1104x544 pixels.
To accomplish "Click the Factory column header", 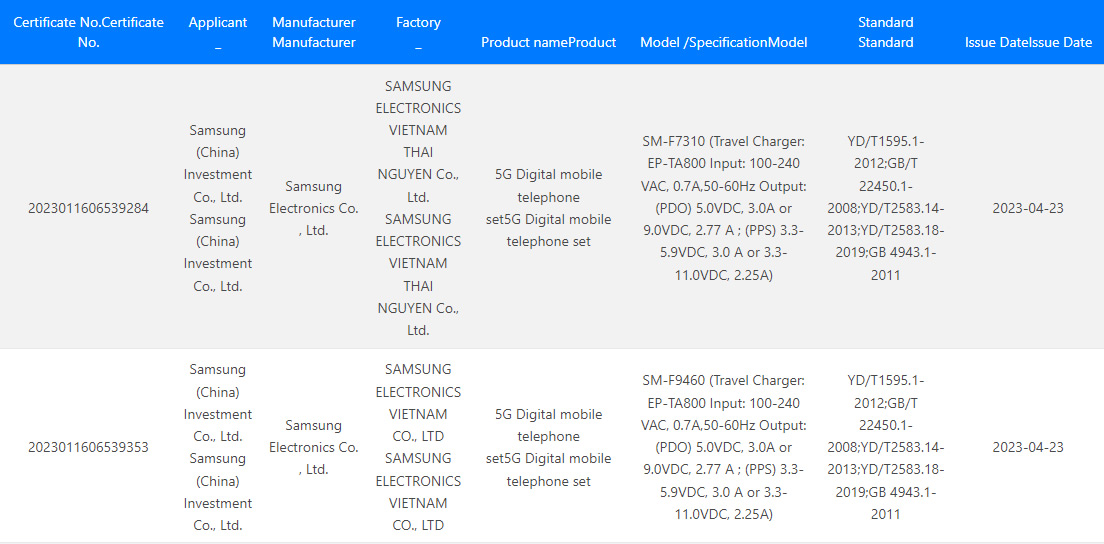I will tap(418, 32).
